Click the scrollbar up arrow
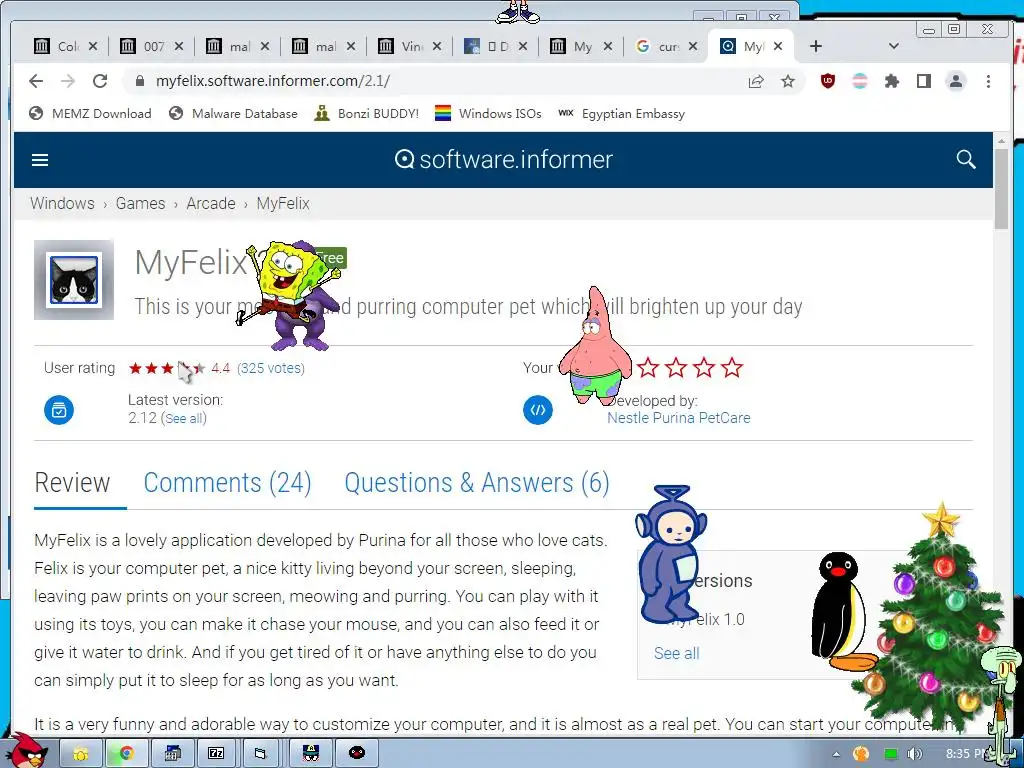Screen dimensions: 1024x768 [x=1001, y=140]
